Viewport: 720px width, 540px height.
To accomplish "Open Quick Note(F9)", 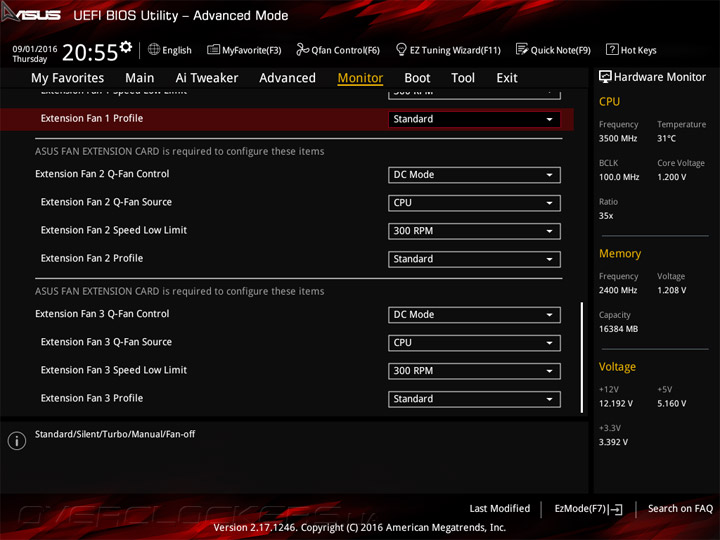I will pyautogui.click(x=553, y=50).
